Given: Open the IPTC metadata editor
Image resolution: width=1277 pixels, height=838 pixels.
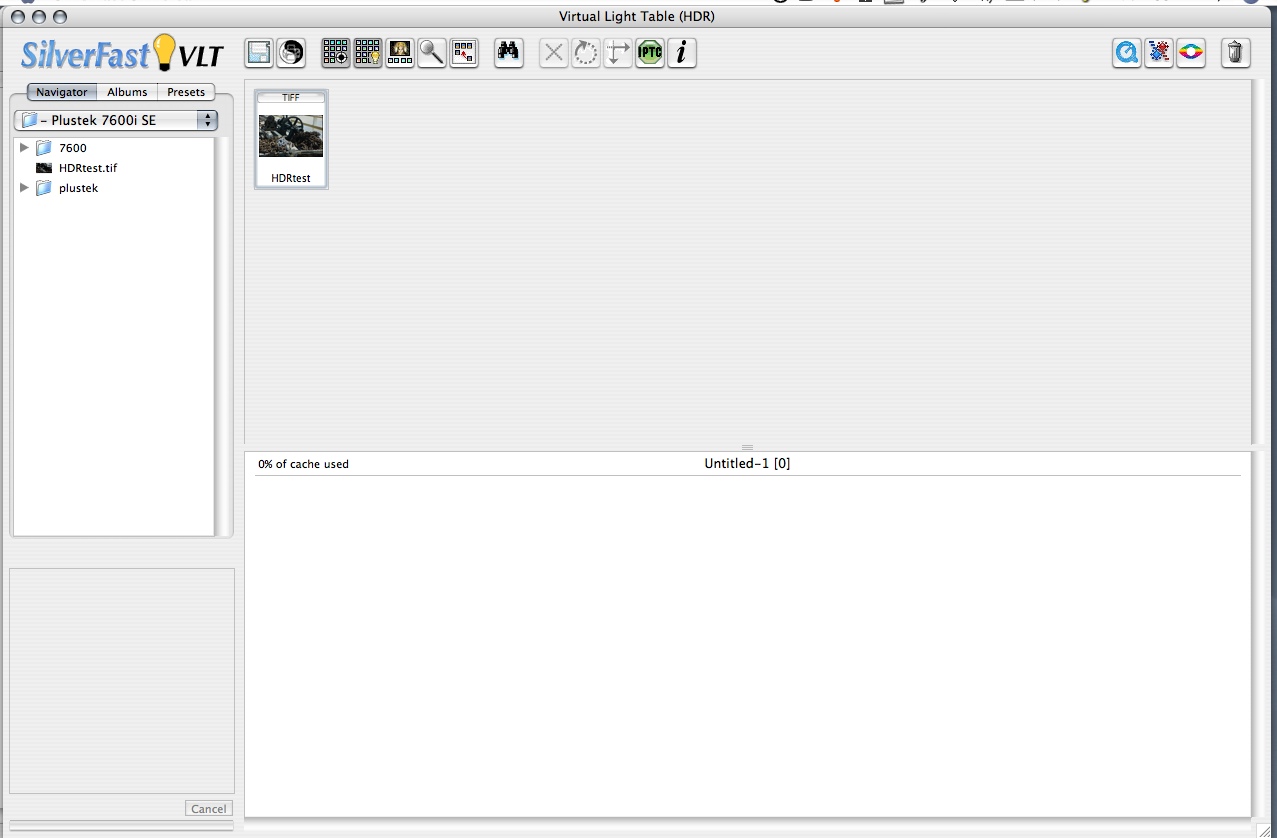Looking at the screenshot, I should coord(650,53).
